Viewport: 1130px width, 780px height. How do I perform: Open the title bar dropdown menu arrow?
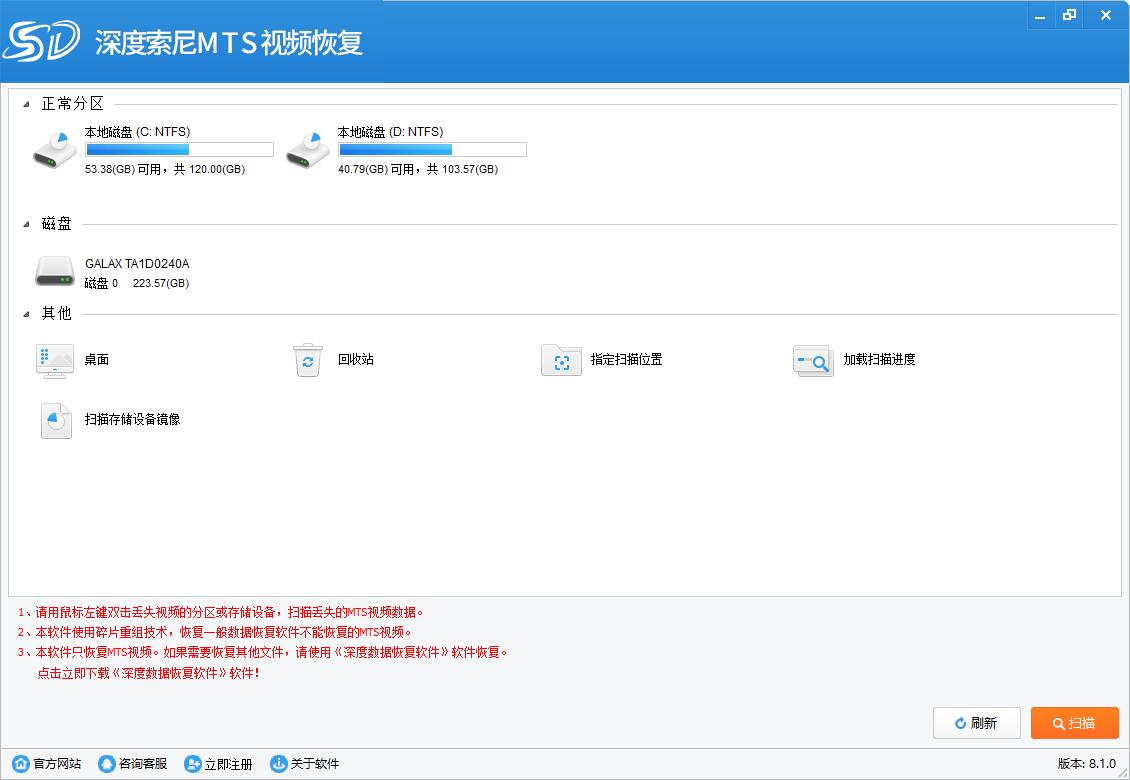coord(1039,16)
